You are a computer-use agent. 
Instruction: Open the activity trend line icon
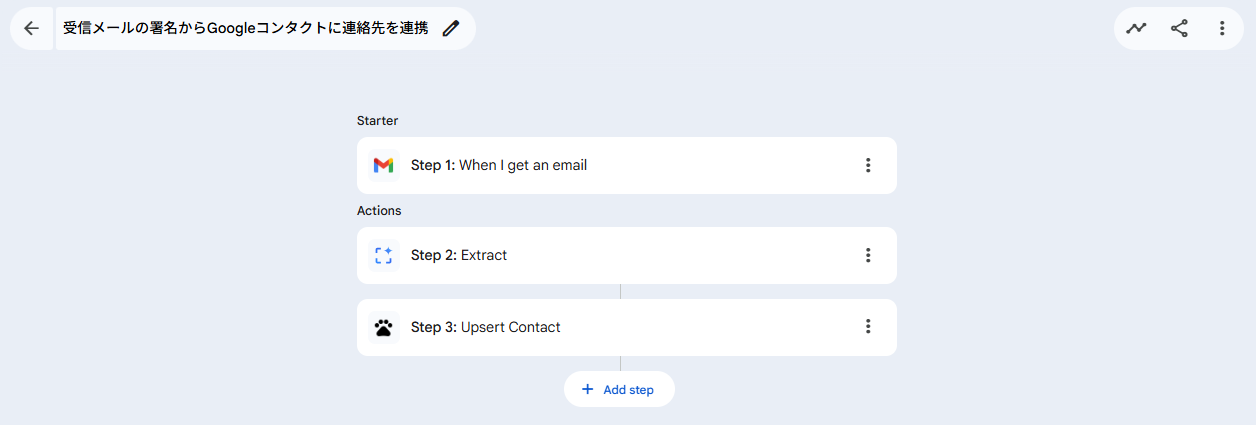coord(1136,28)
